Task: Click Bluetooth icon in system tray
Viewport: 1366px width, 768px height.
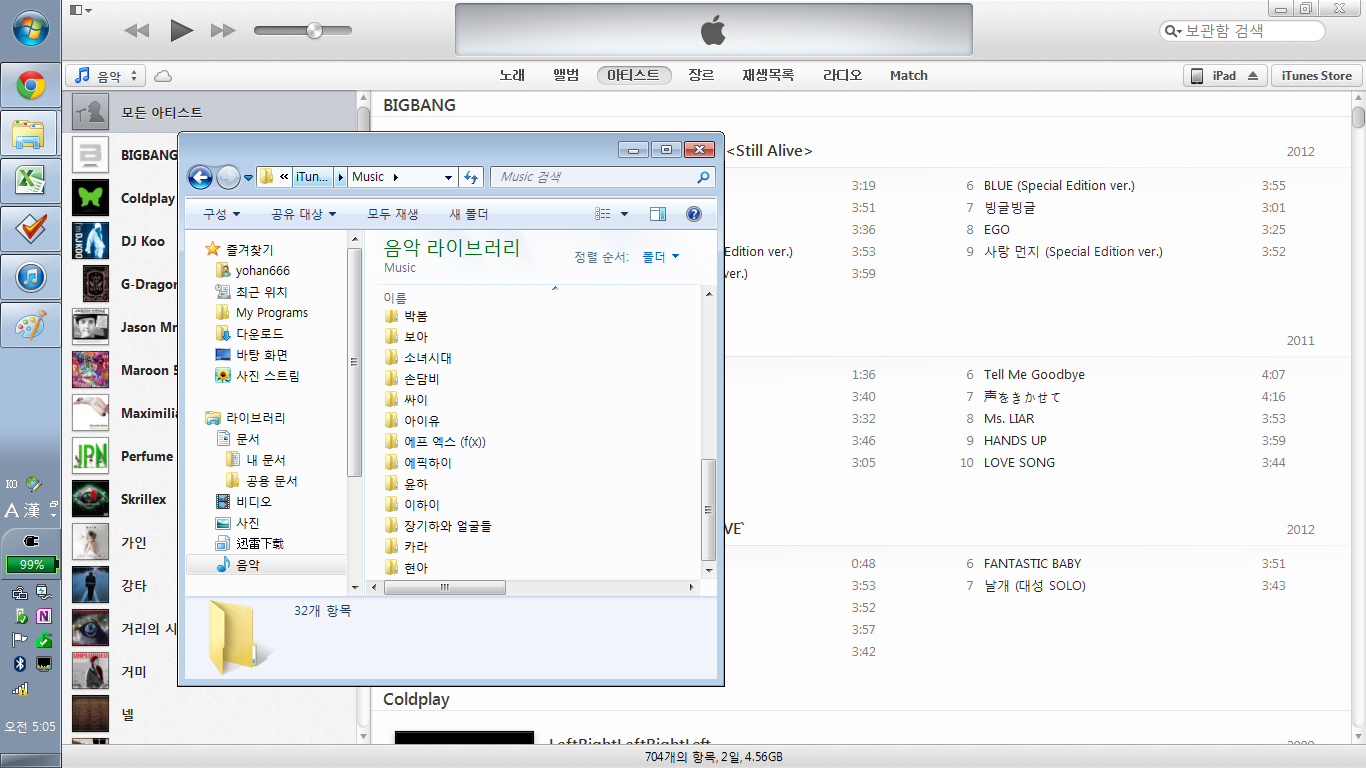Action: [x=19, y=663]
